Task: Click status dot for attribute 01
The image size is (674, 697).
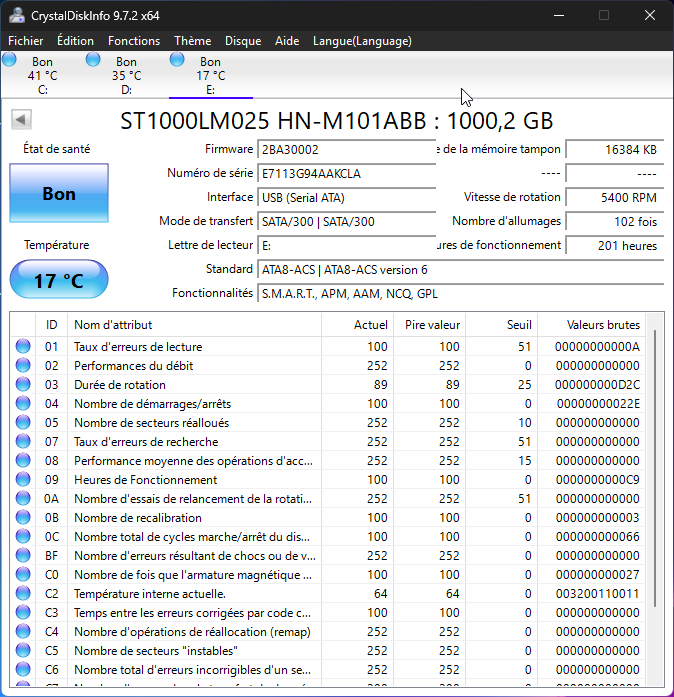Action: pos(23,346)
